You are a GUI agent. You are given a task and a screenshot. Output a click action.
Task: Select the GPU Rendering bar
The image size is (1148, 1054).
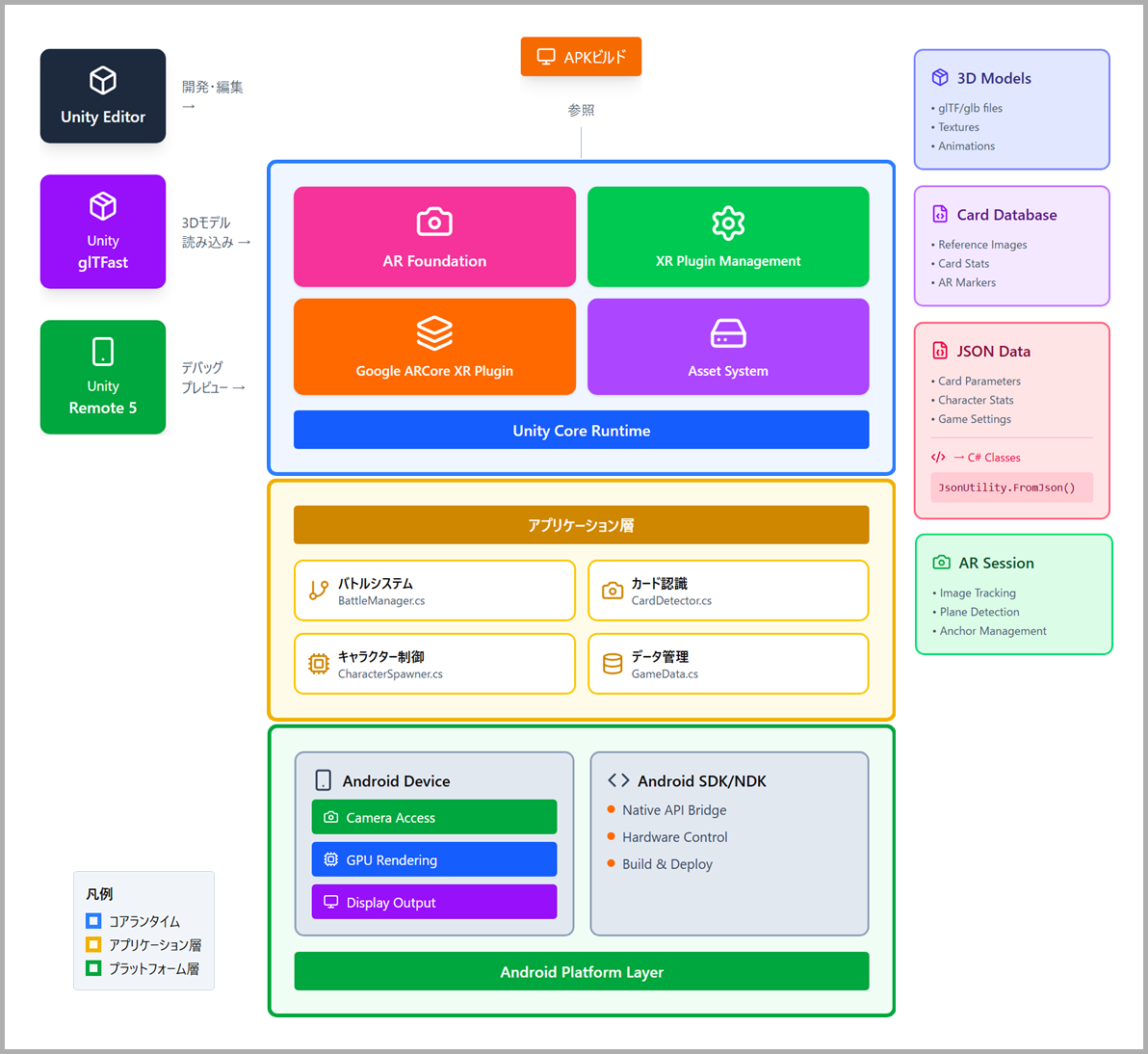click(434, 859)
